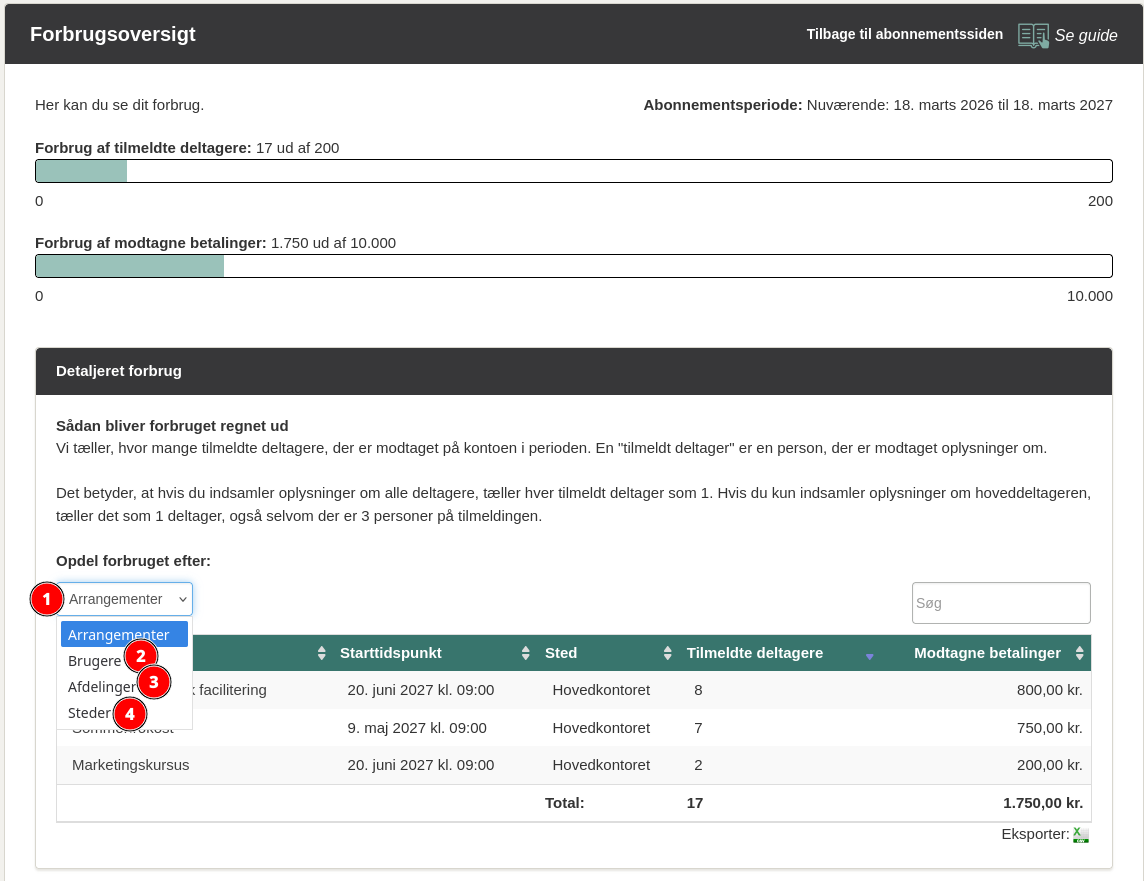The width and height of the screenshot is (1144, 881).
Task: Click Hovedkontoret in the Marketingskursus row
Action: point(601,765)
